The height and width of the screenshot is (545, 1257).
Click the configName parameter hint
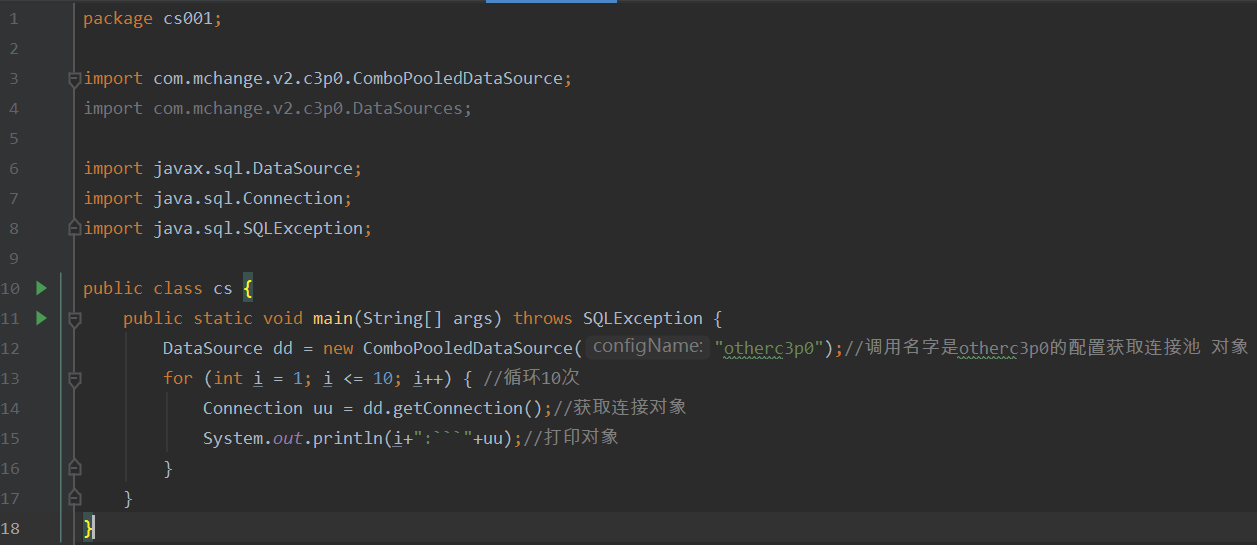click(x=648, y=347)
